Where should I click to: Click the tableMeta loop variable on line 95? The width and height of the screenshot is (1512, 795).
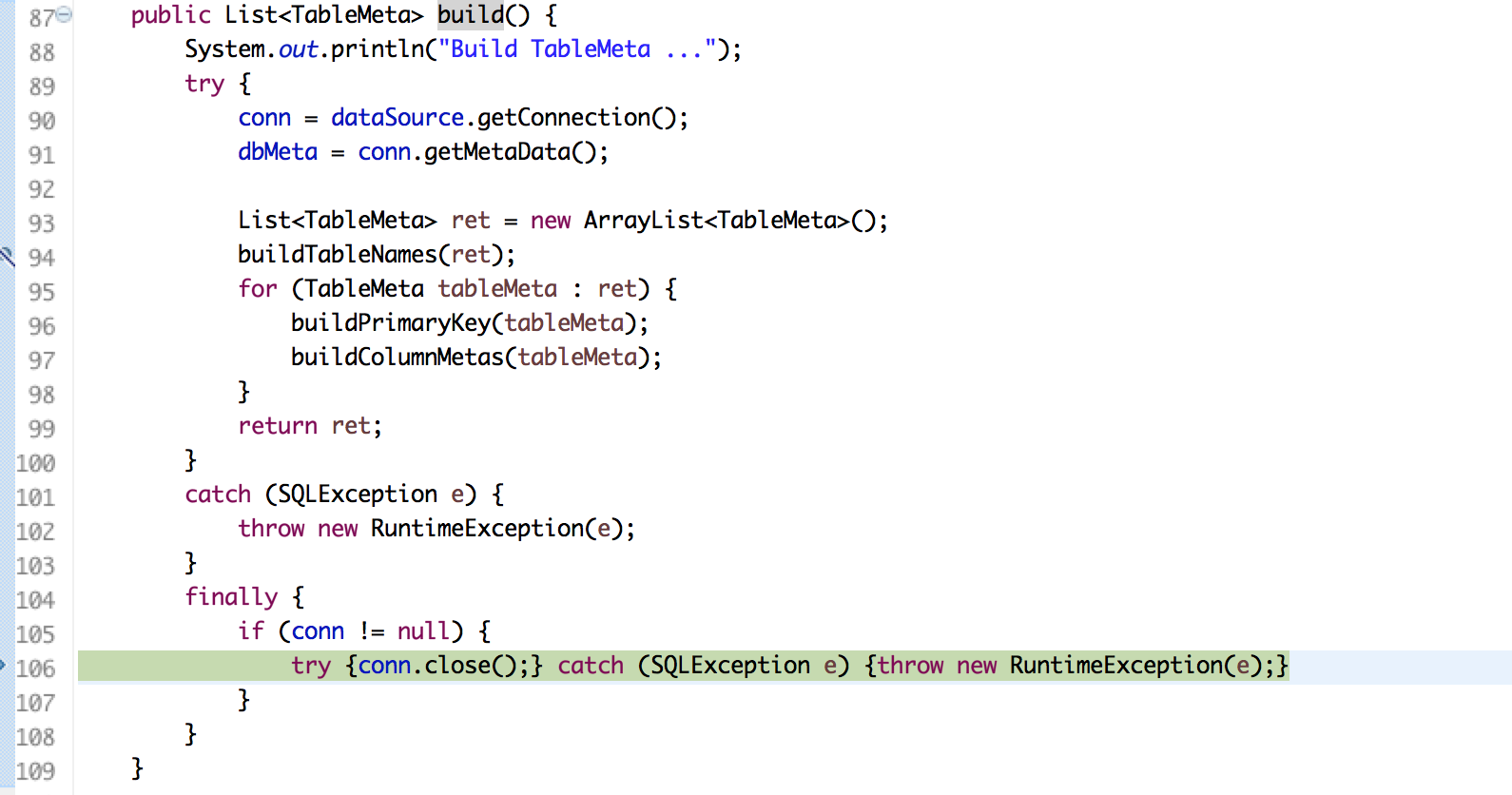point(497,289)
